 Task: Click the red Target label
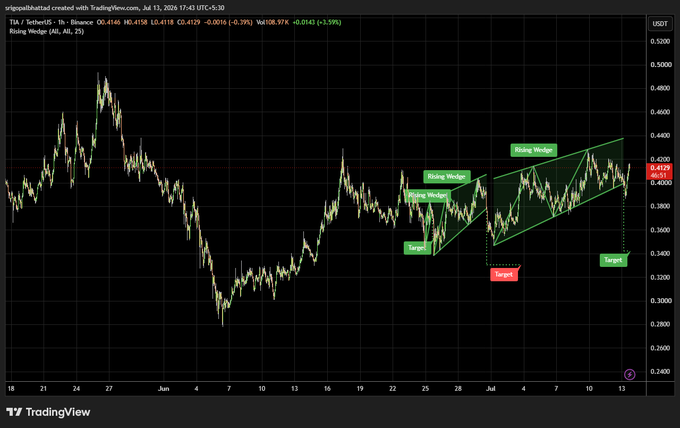pos(504,274)
